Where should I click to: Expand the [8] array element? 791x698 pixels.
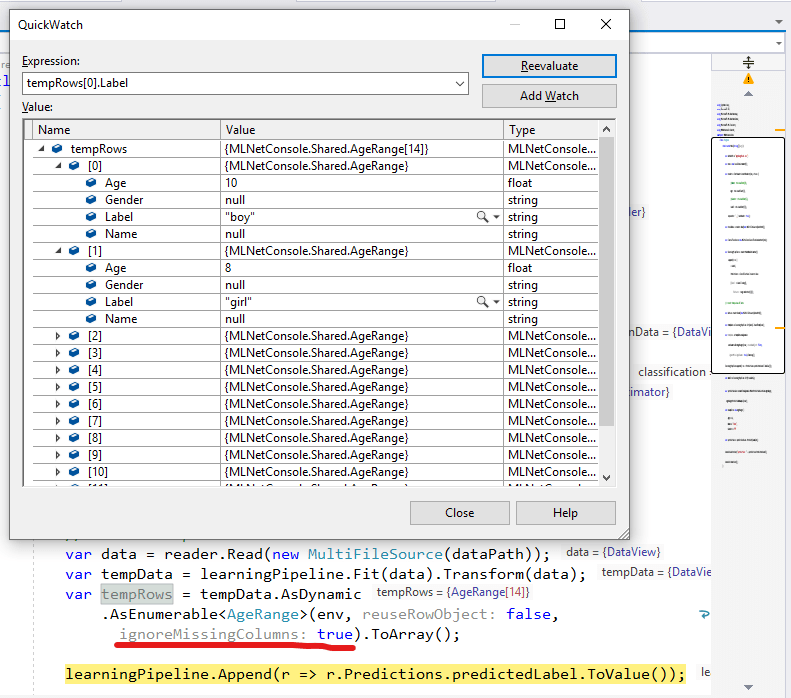click(x=58, y=438)
